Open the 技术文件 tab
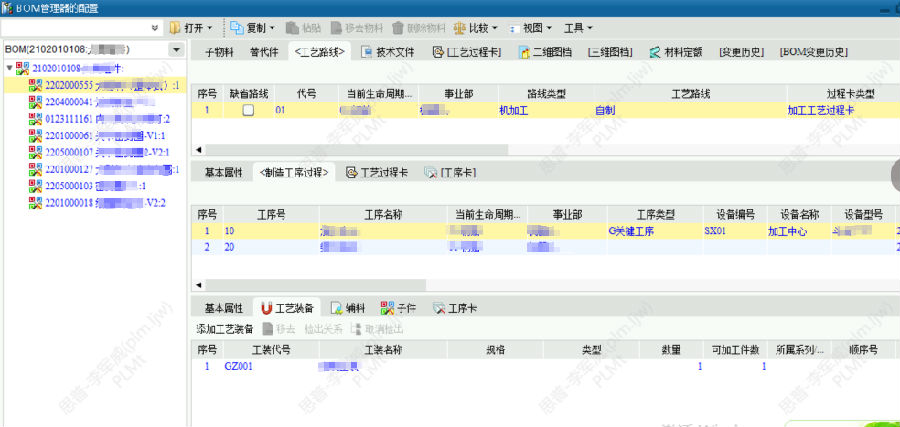 pos(389,52)
